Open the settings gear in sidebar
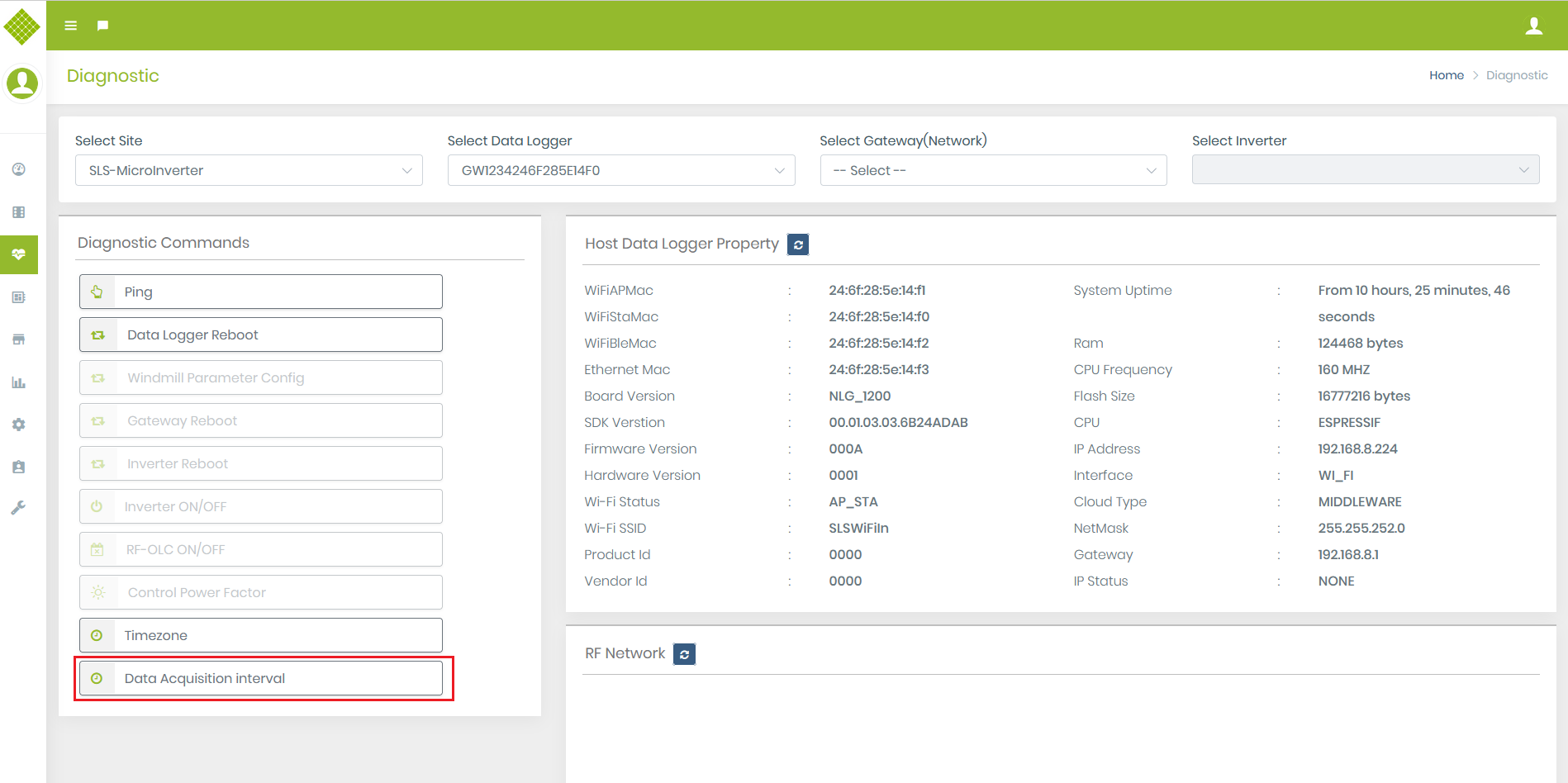1568x783 pixels. pos(19,425)
